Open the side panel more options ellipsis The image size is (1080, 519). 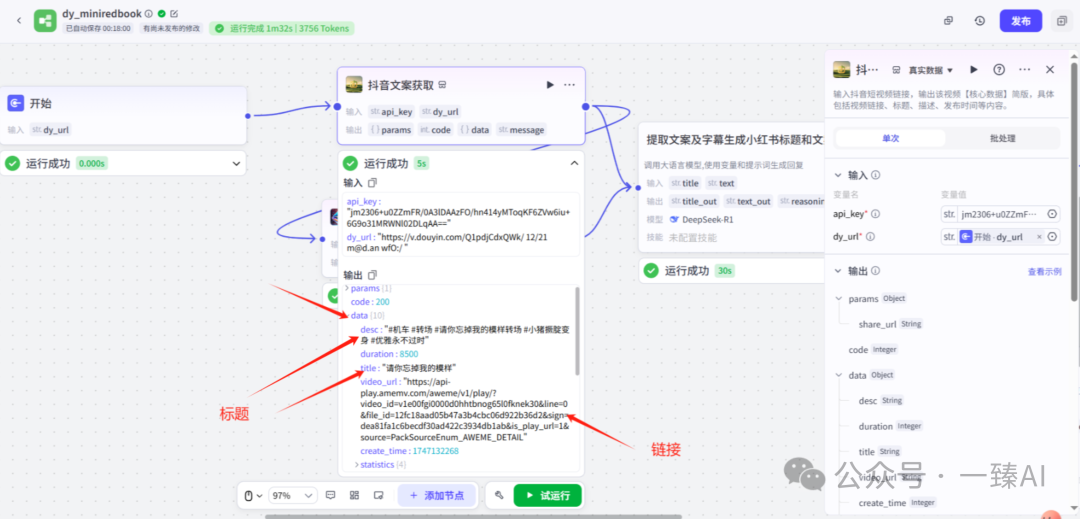[x=1024, y=70]
